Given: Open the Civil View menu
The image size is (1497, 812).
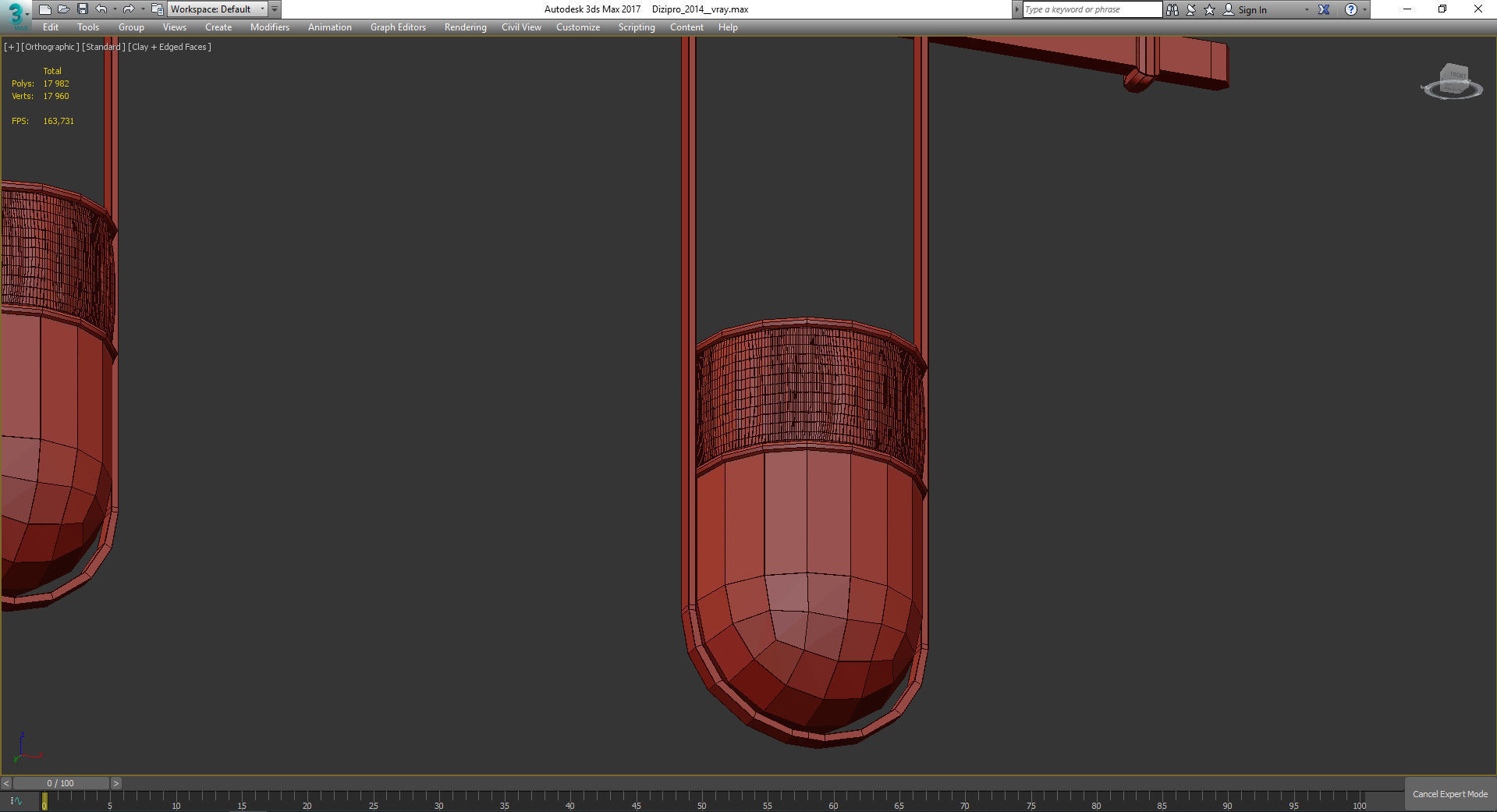Looking at the screenshot, I should tap(521, 27).
